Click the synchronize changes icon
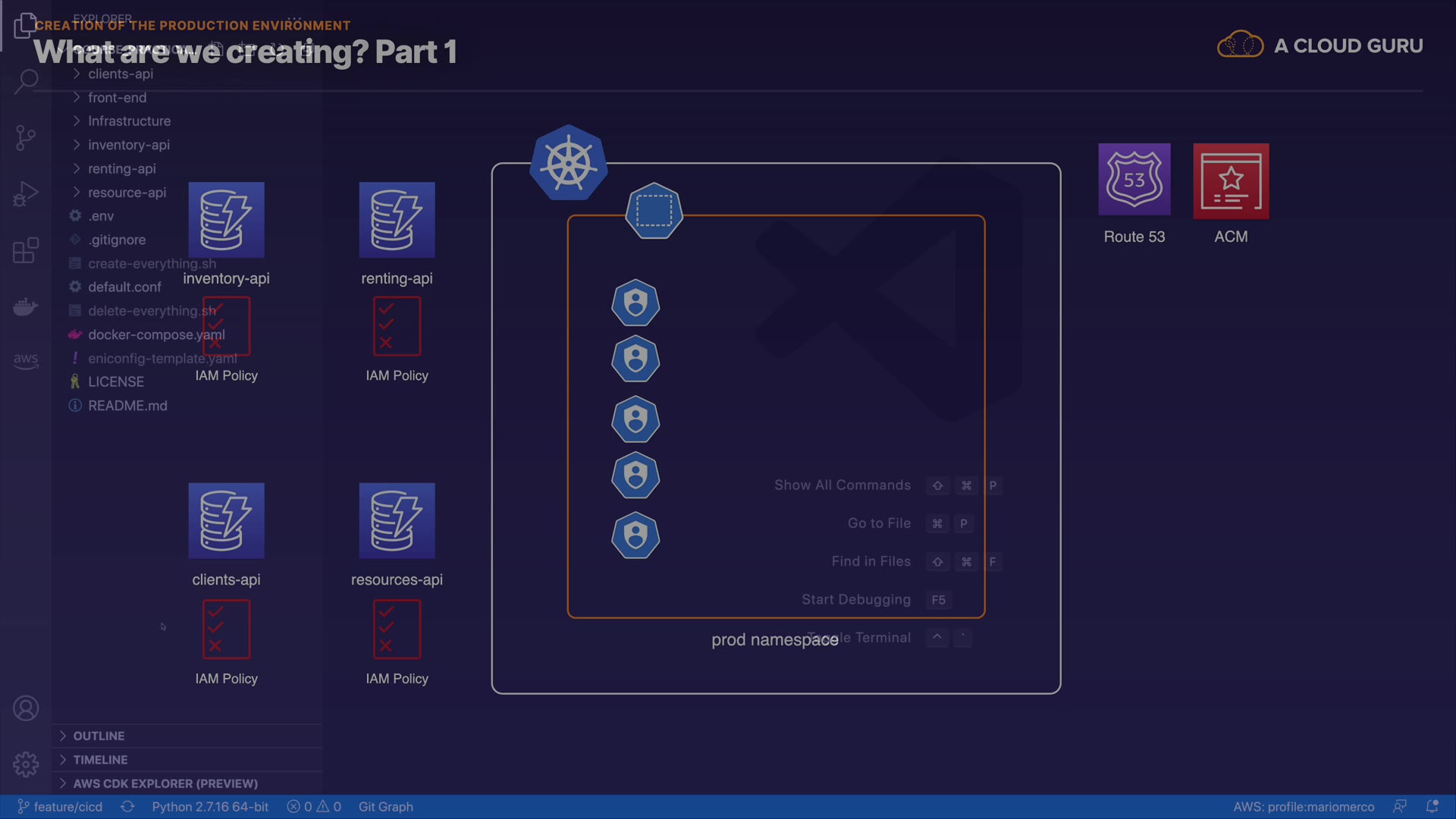1456x819 pixels. pyautogui.click(x=127, y=807)
